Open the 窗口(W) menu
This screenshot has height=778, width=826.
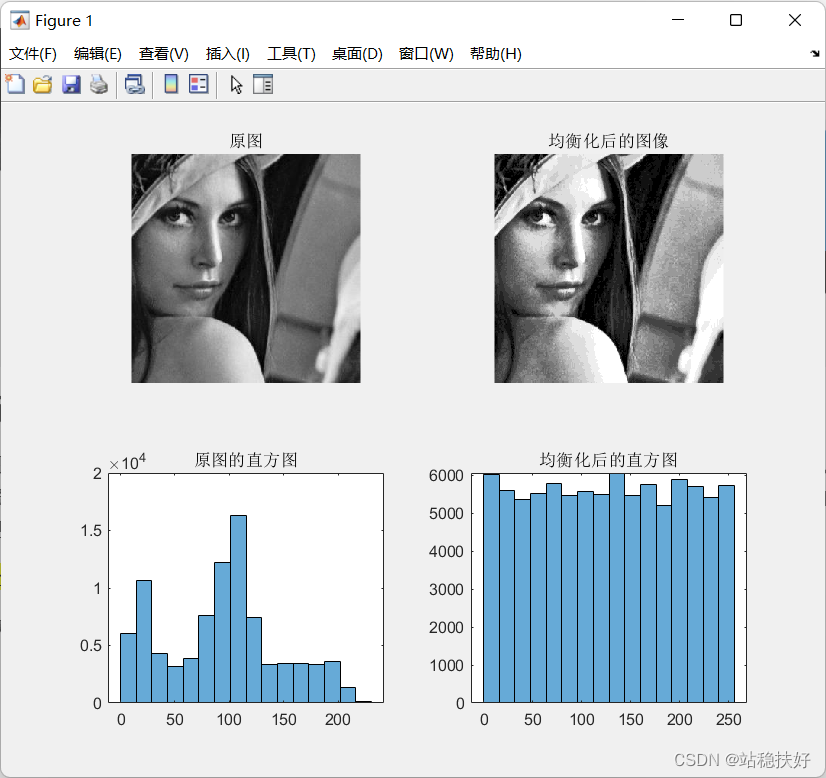pyautogui.click(x=426, y=54)
